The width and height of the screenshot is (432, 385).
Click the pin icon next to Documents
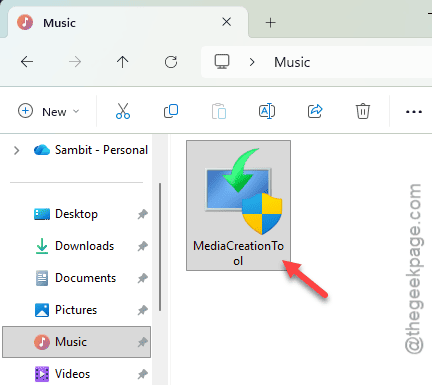click(143, 278)
